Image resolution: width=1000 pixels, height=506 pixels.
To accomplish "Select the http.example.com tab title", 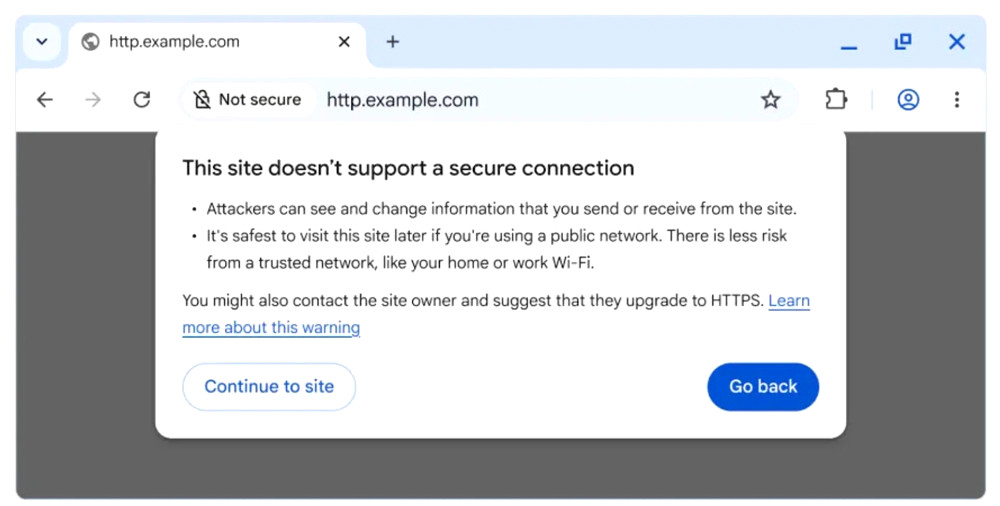I will 174,42.
